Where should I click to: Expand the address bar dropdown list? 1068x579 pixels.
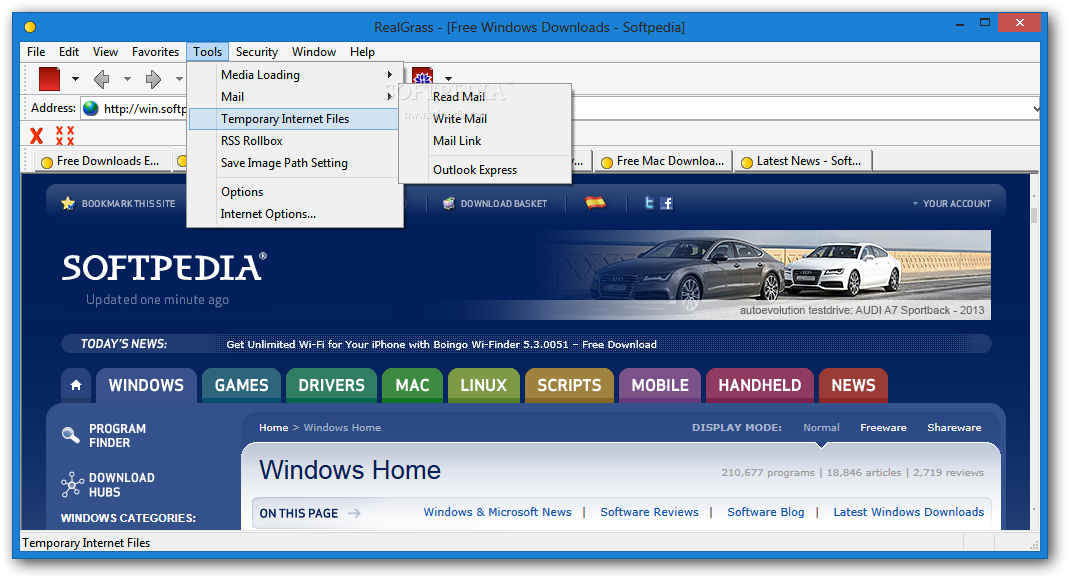point(1035,108)
